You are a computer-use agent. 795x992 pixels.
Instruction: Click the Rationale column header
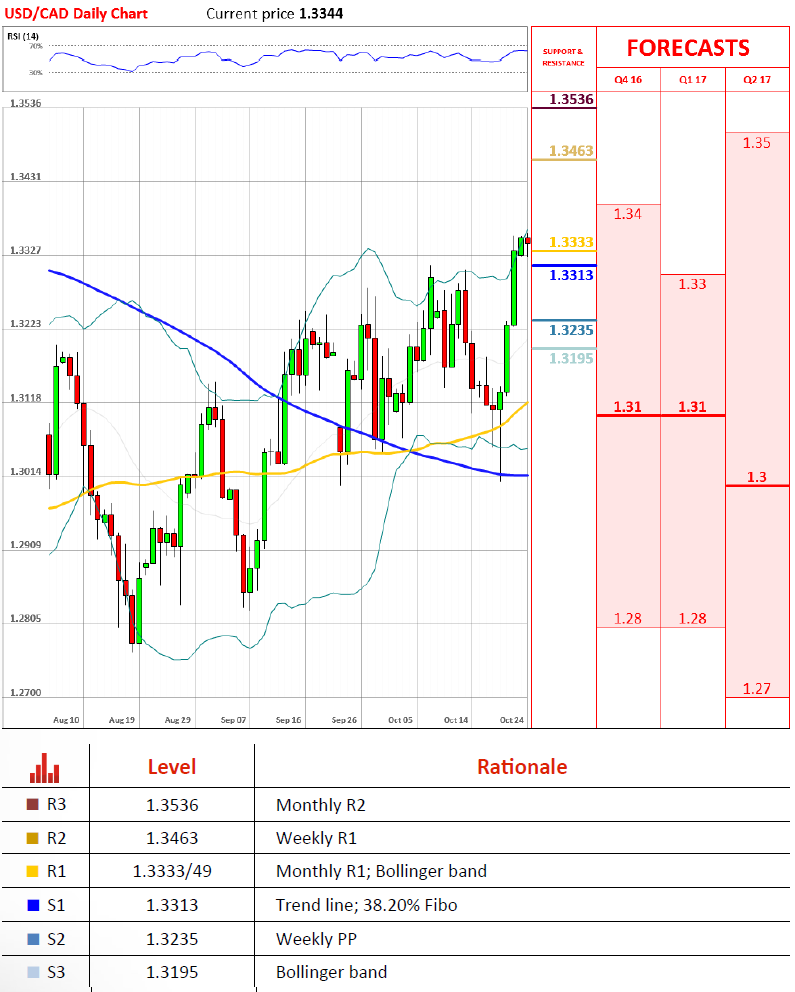tap(522, 767)
